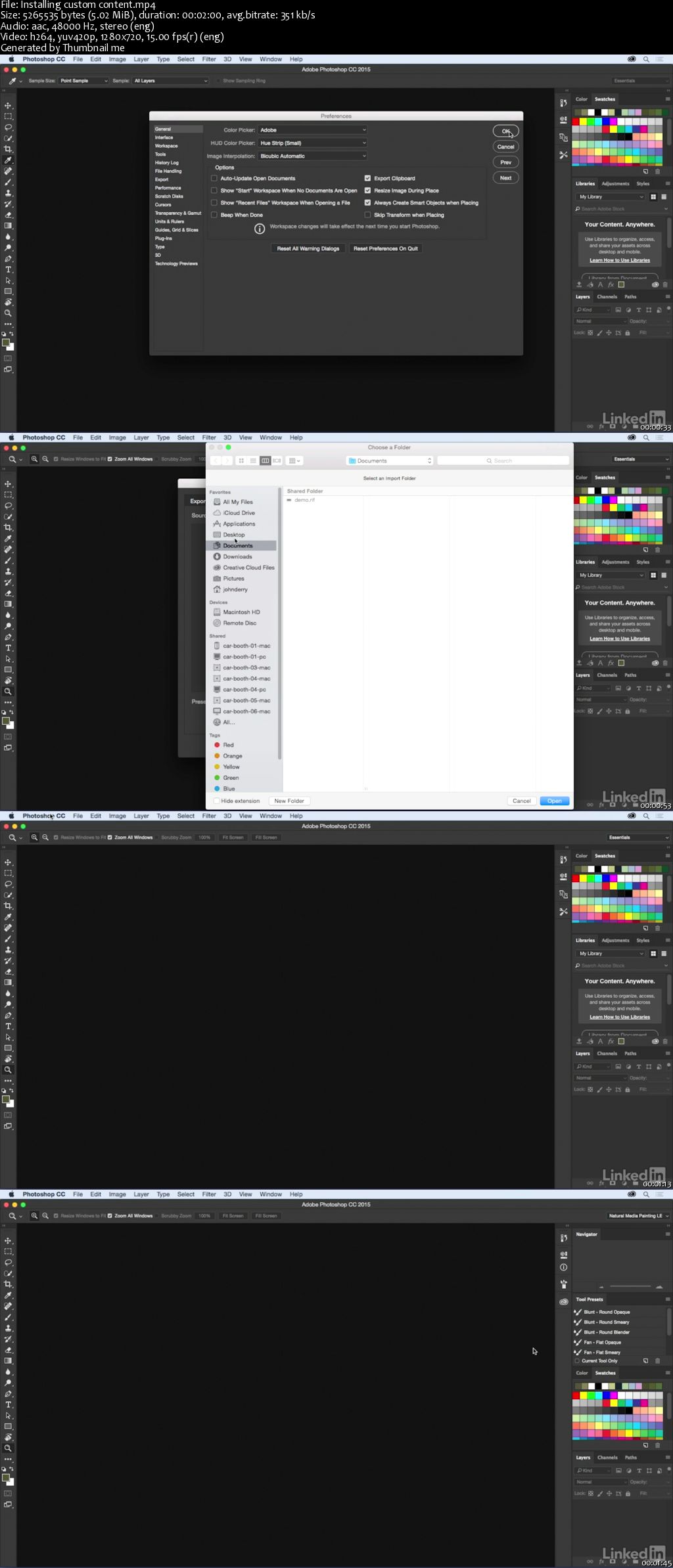The height and width of the screenshot is (1568, 673).
Task: Select Type tool in the Preferences dialog frame
Action: point(9,269)
